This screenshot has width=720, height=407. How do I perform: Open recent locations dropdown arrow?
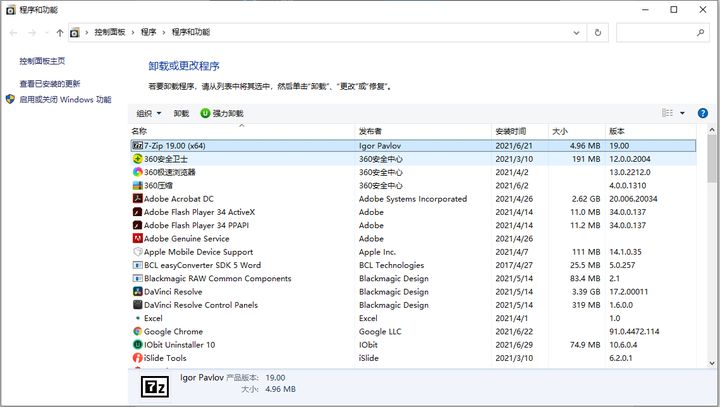(x=47, y=33)
